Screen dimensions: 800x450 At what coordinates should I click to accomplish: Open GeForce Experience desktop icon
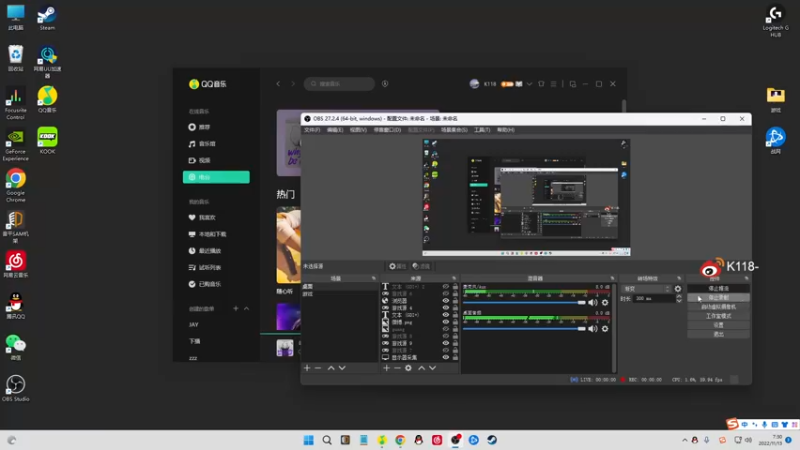click(15, 144)
